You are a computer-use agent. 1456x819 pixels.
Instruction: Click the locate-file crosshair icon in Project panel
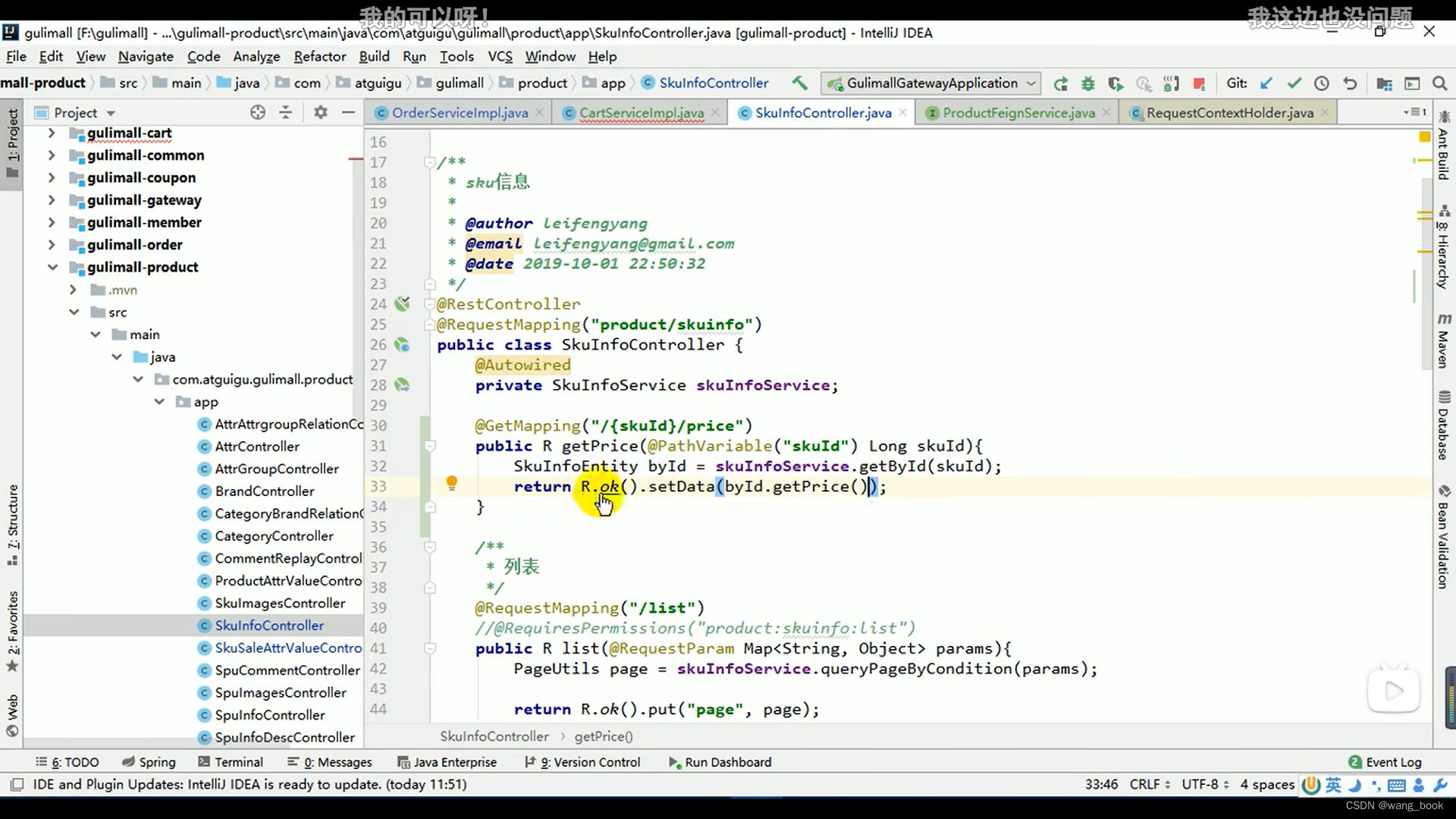[x=258, y=112]
